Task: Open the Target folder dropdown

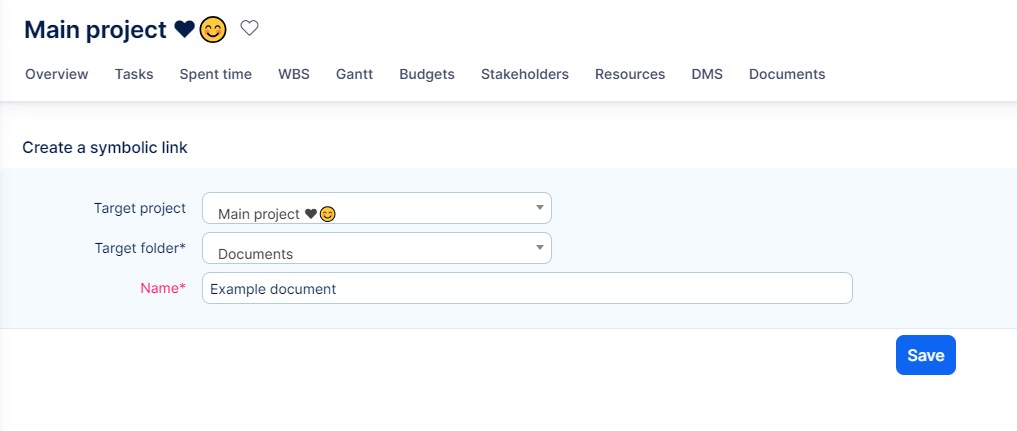Action: click(377, 248)
